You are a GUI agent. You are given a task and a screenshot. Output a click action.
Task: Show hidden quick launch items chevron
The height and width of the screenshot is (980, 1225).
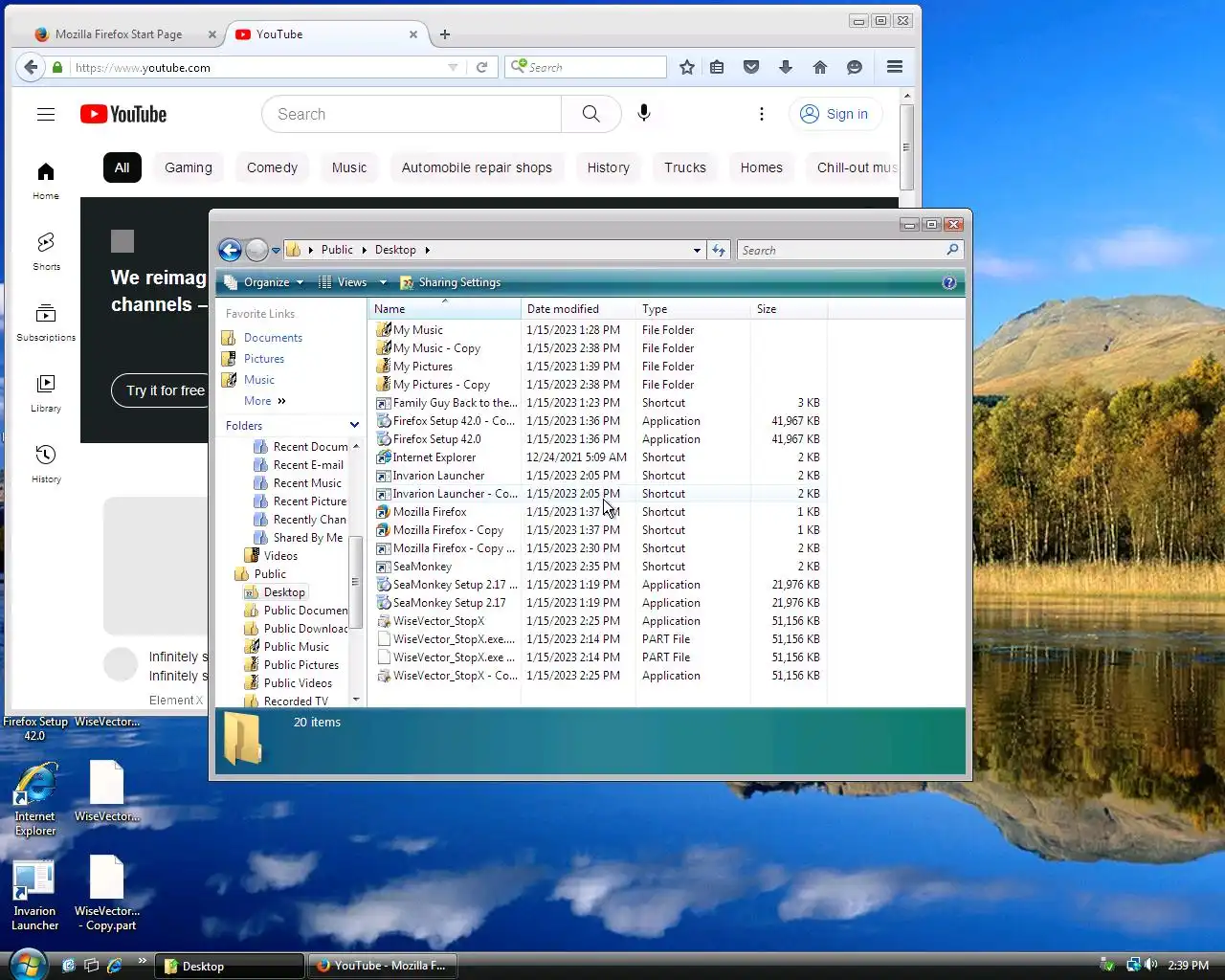pyautogui.click(x=143, y=961)
